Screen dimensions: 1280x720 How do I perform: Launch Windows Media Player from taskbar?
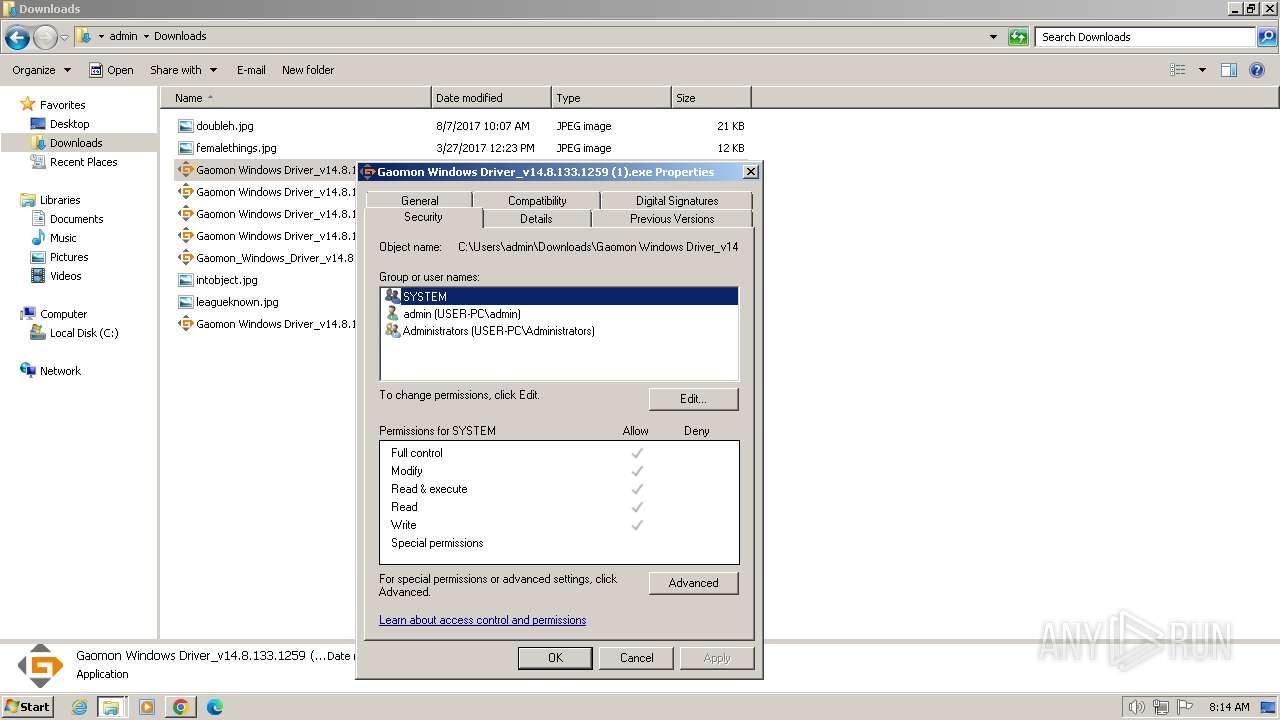[x=147, y=707]
